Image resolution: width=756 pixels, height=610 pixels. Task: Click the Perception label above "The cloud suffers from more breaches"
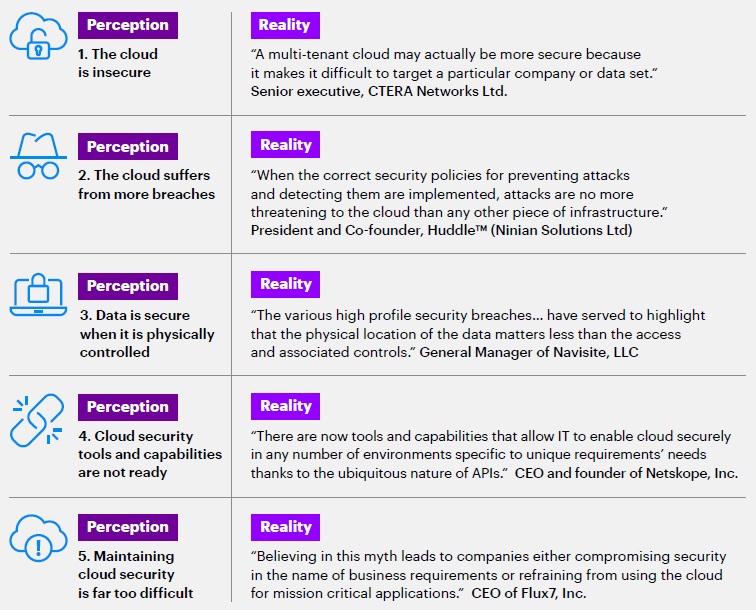pos(127,147)
